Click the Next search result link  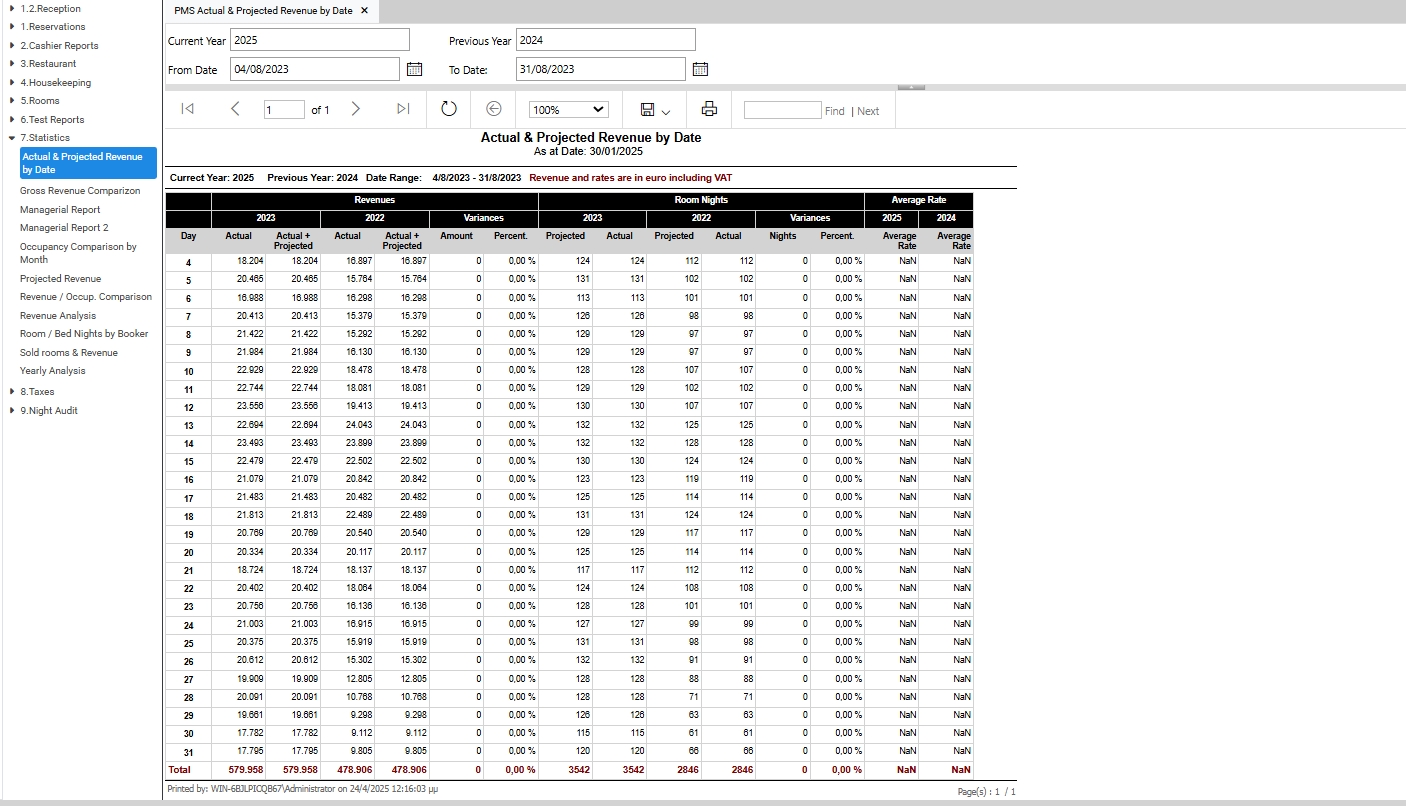868,111
